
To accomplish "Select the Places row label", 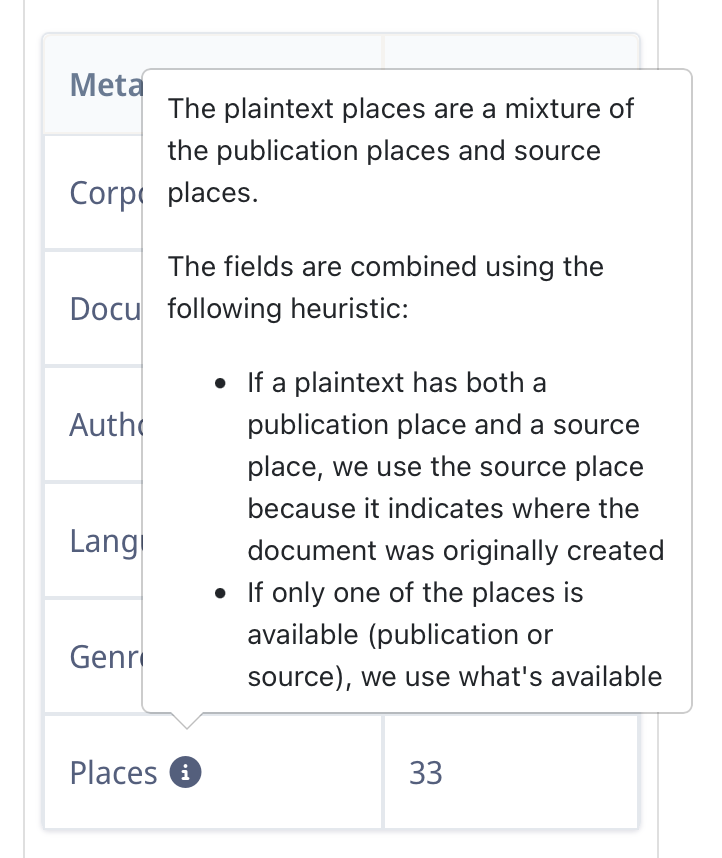I will click(113, 773).
